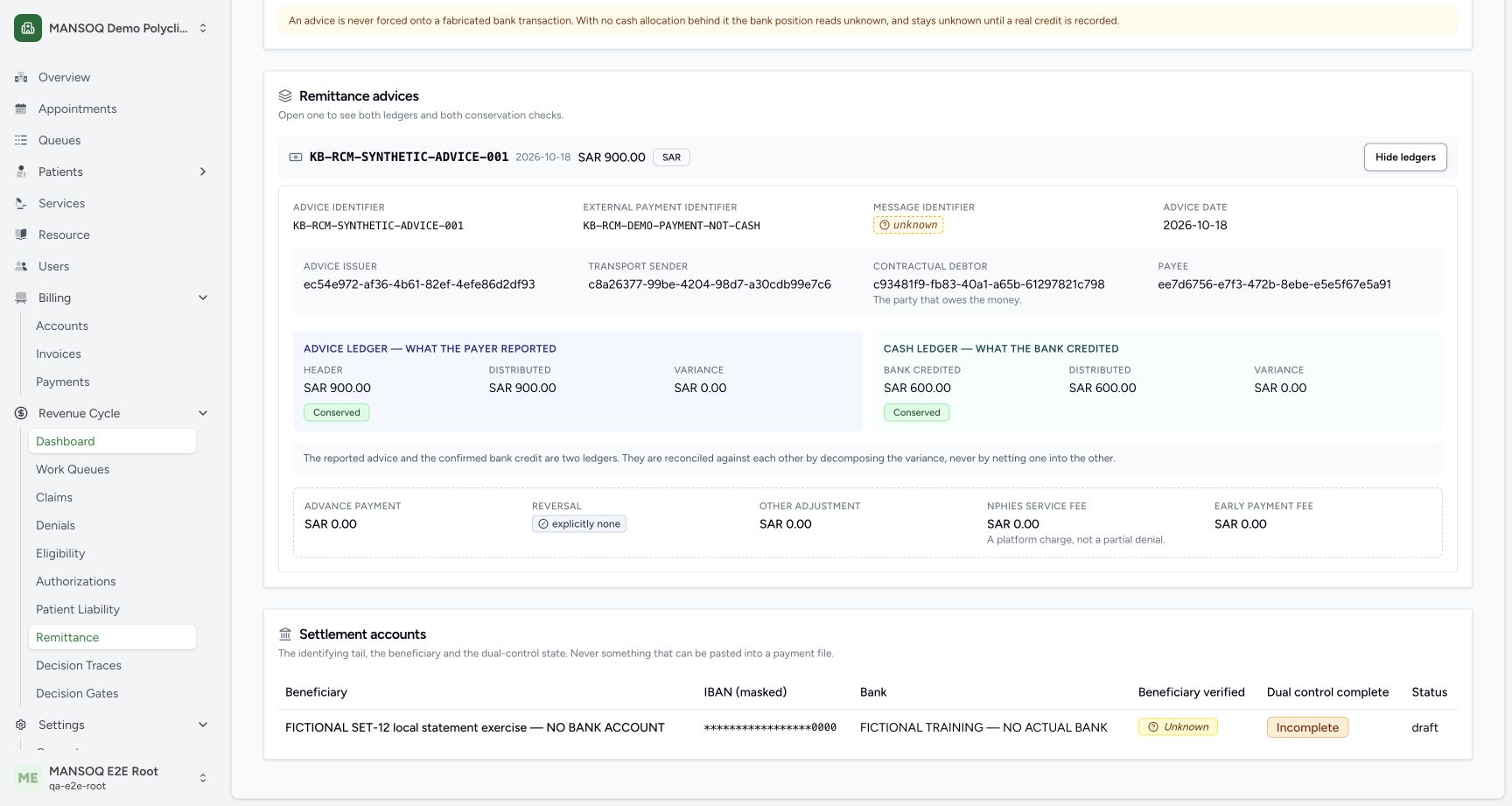Click the MANSOQ clinic logo icon
Image resolution: width=1512 pixels, height=806 pixels.
(28, 28)
